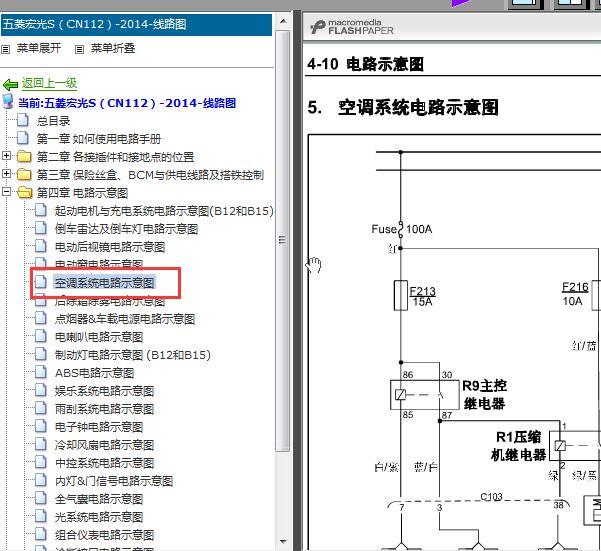Click folder icon of 第三章

pyautogui.click(x=24, y=174)
